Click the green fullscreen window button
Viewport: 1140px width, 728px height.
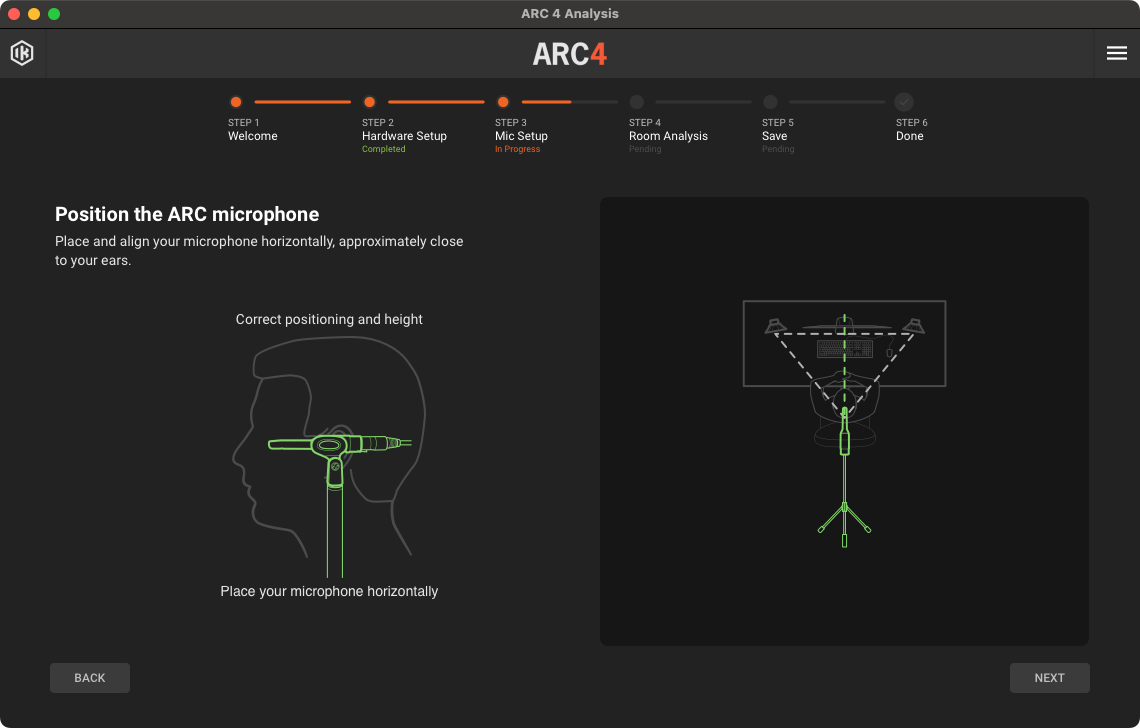54,14
